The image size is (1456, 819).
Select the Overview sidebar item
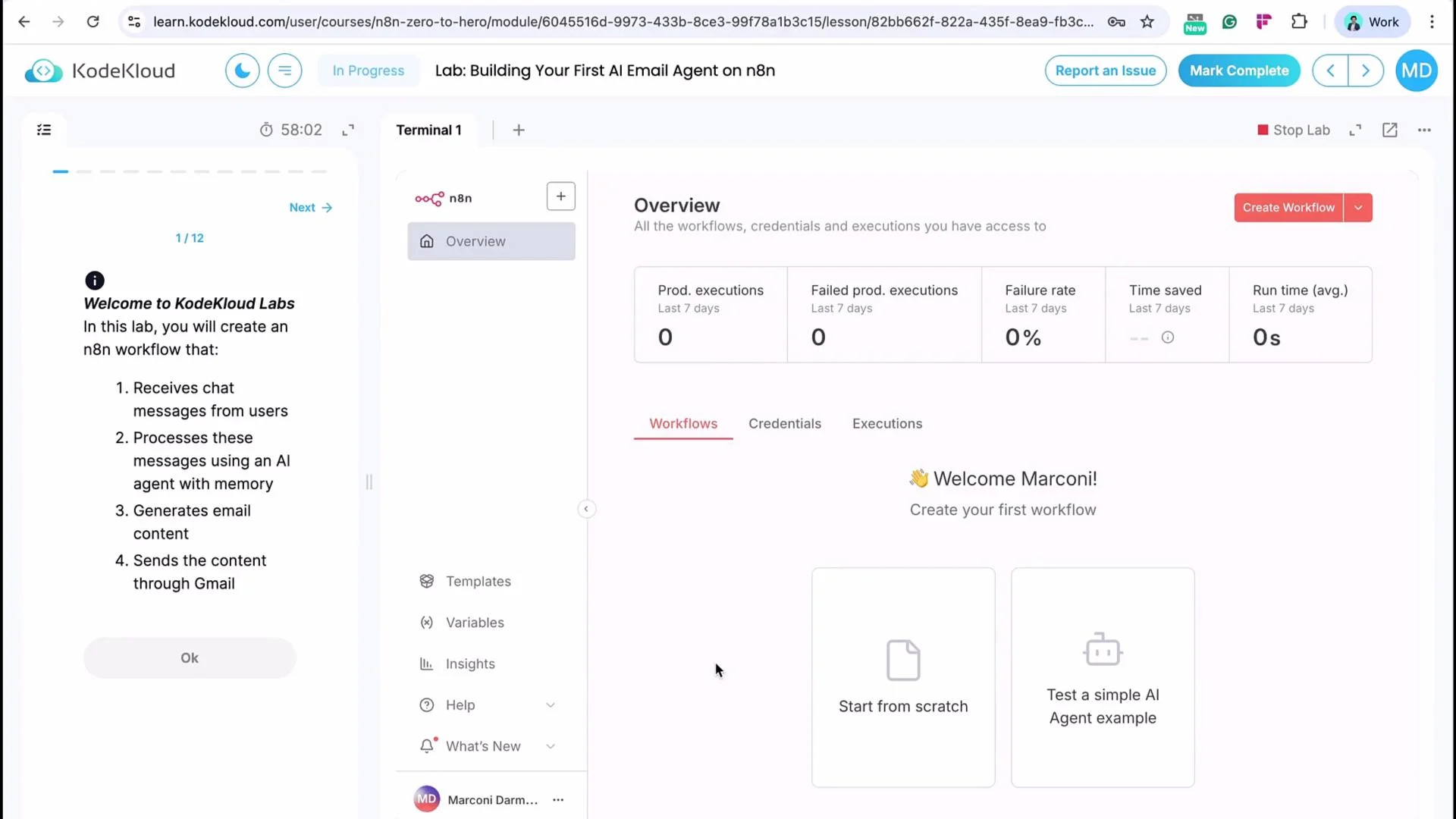pyautogui.click(x=491, y=241)
